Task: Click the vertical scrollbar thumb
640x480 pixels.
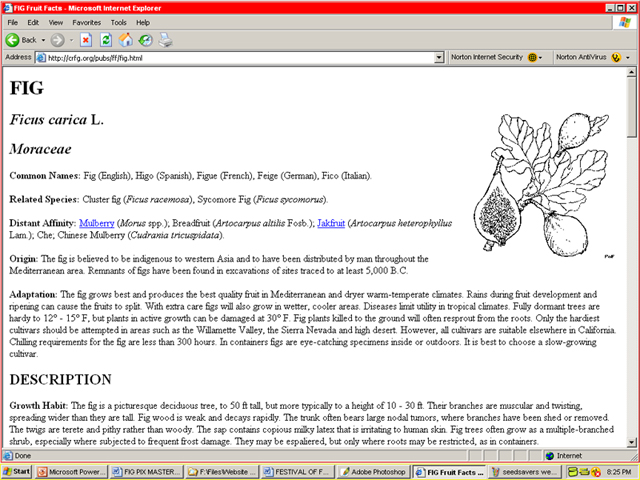Action: 631,107
